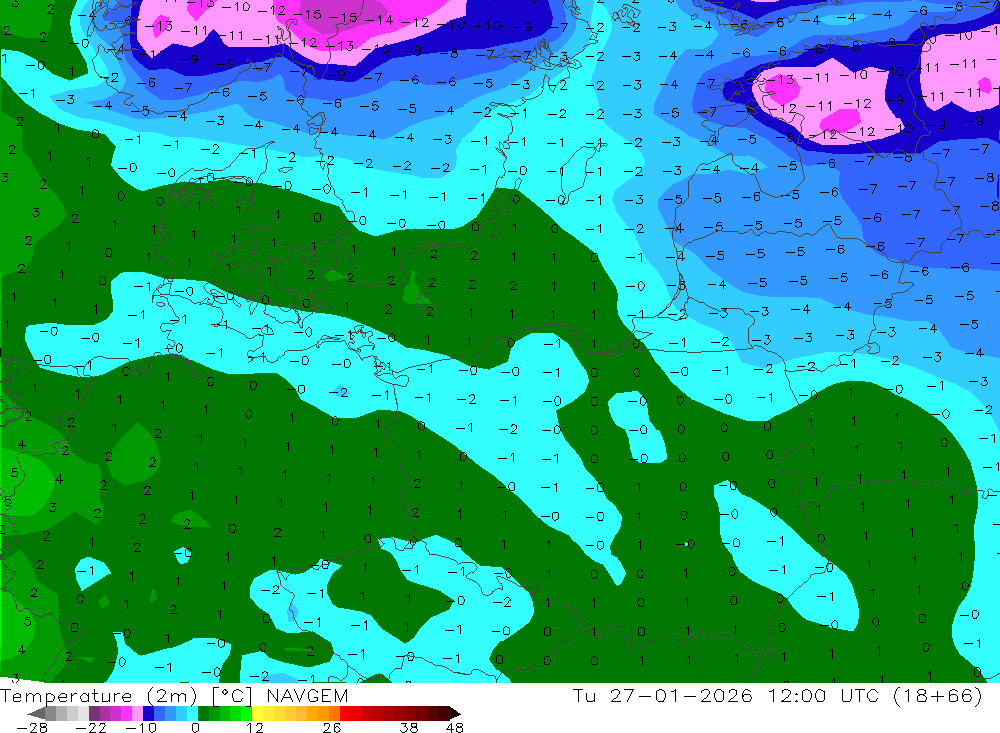
Task: Select the yellow legend swatch above 12
Action: click(x=258, y=713)
